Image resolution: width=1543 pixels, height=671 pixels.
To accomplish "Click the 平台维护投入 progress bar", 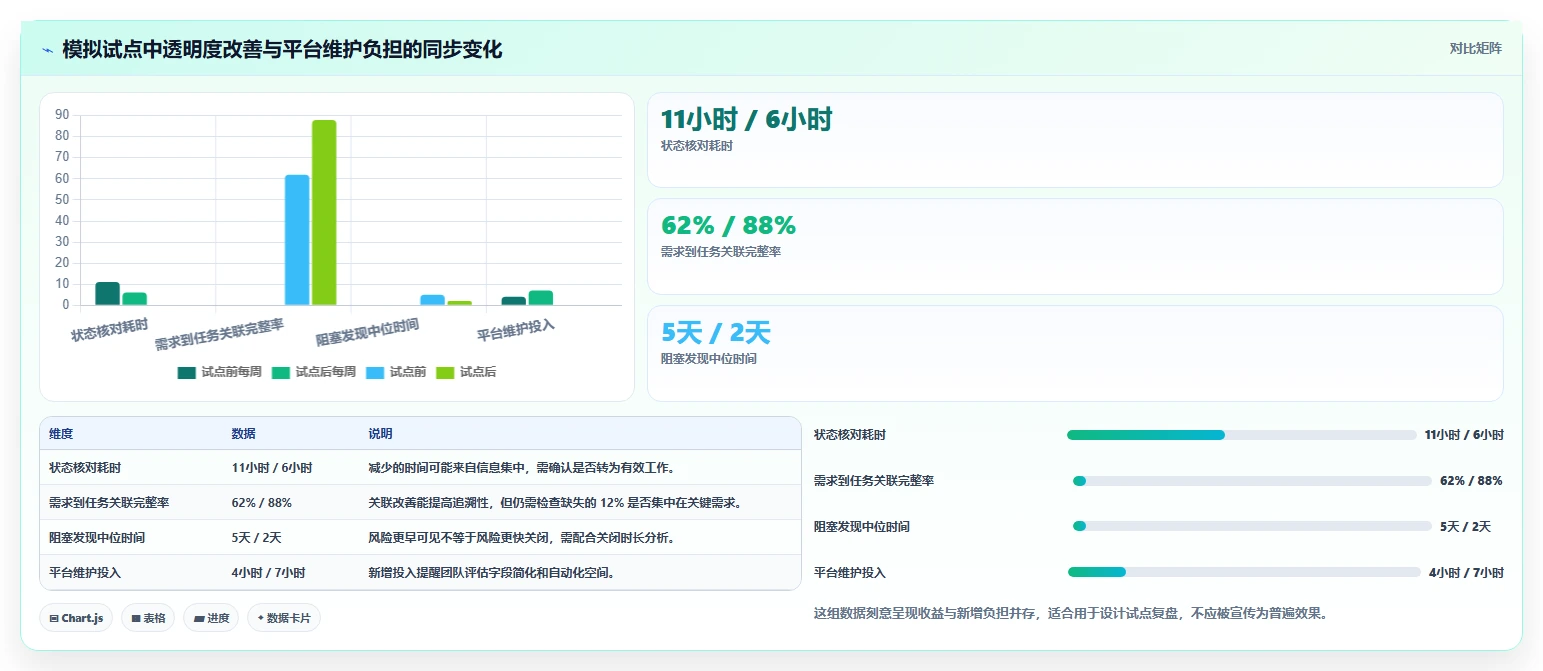I will tap(1244, 572).
